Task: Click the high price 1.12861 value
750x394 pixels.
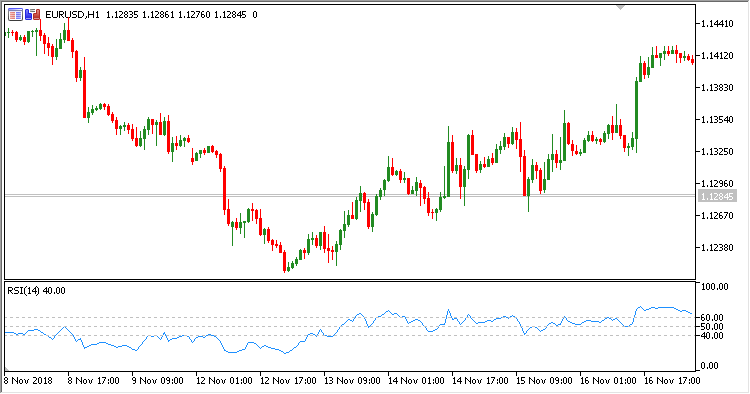Action: coord(158,15)
